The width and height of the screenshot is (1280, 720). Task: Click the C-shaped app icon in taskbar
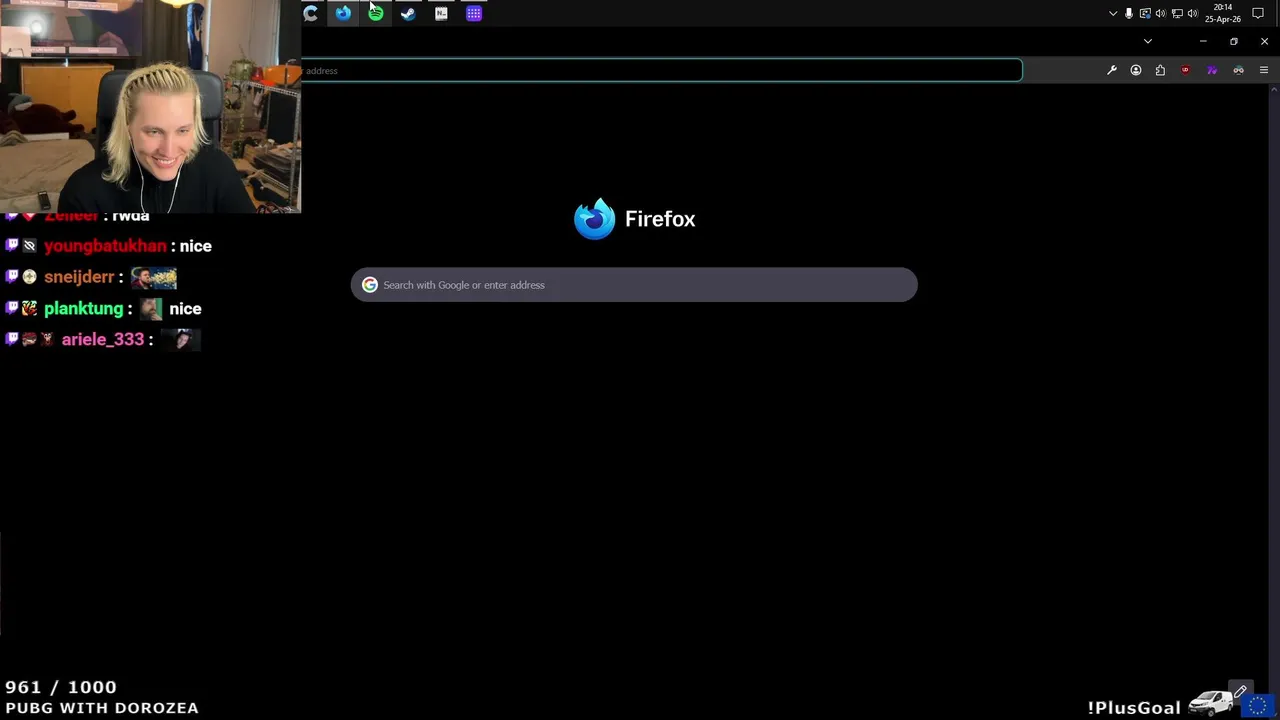(311, 13)
